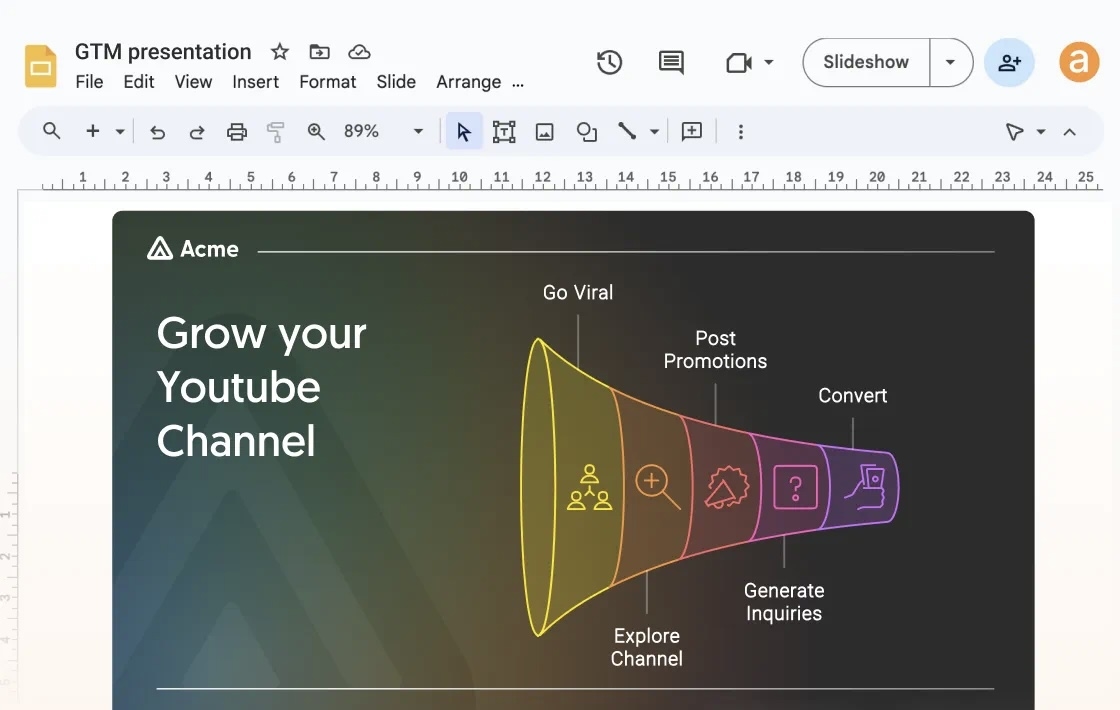Open the Slide menu

point(396,82)
